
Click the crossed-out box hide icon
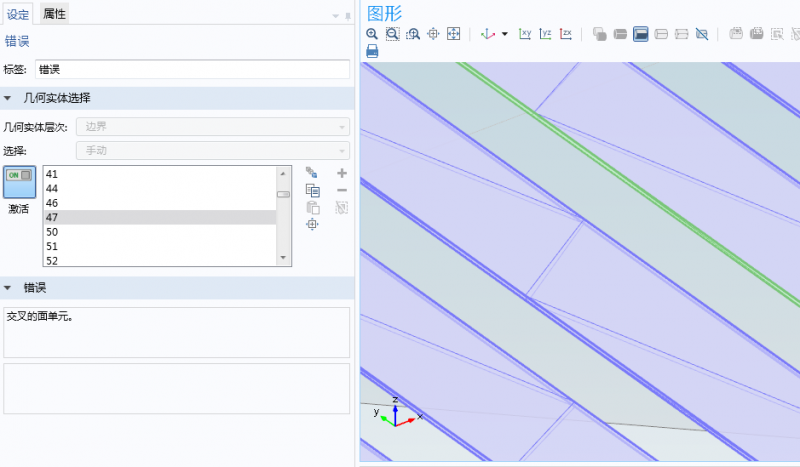(702, 34)
